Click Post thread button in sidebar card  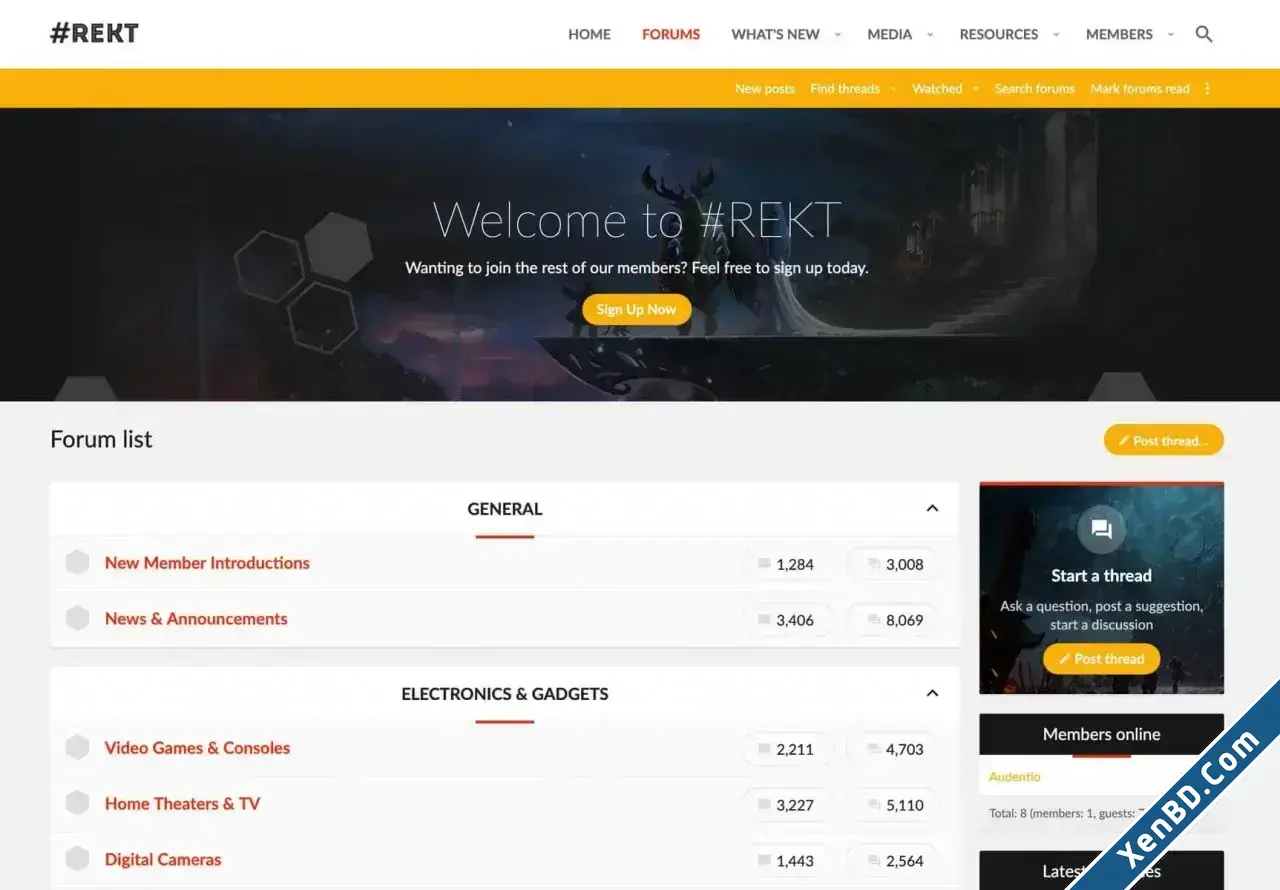coord(1101,659)
